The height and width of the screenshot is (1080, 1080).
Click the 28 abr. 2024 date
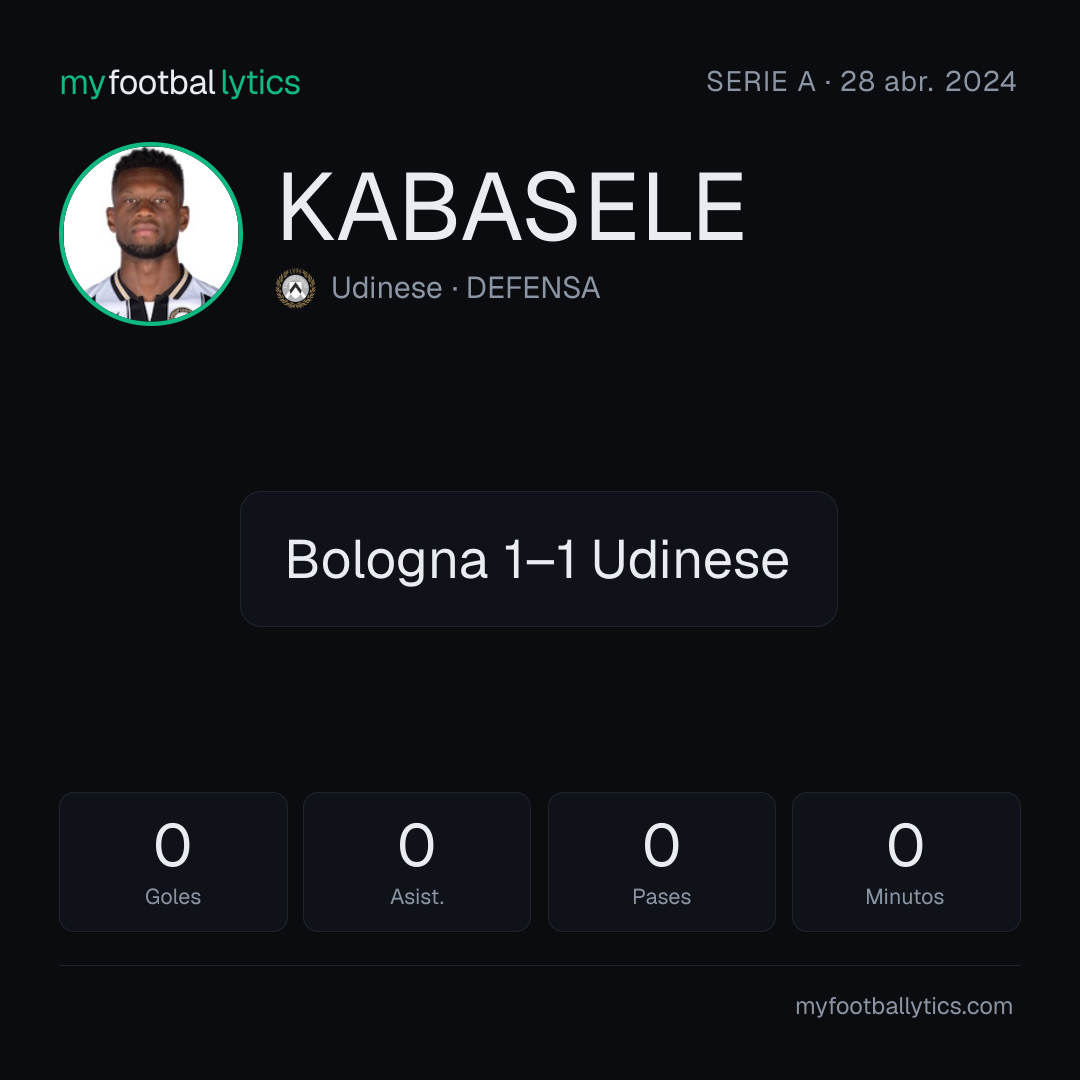(928, 81)
